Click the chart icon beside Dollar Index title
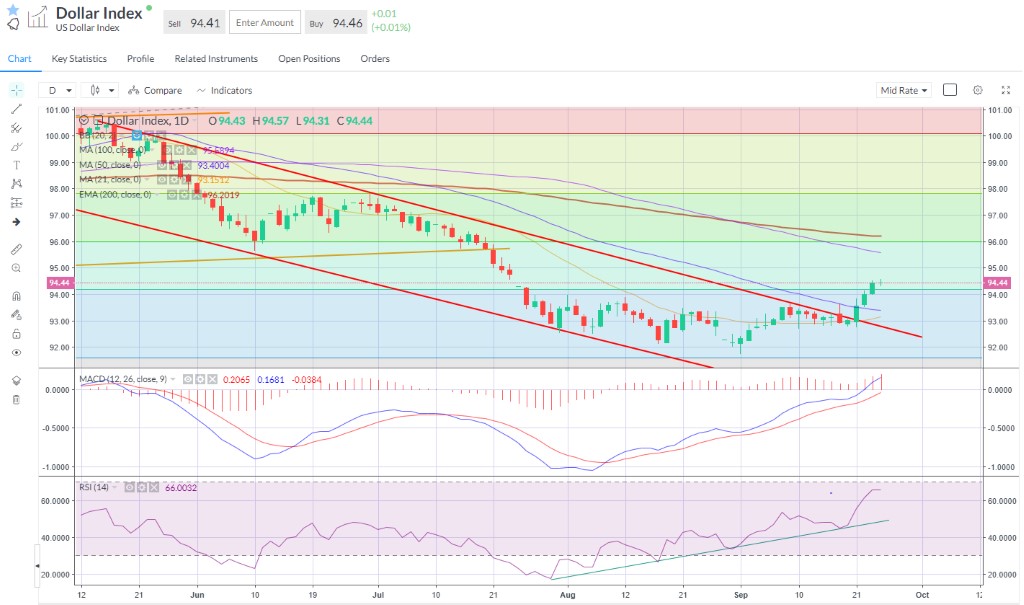1024x605 pixels. pos(37,18)
